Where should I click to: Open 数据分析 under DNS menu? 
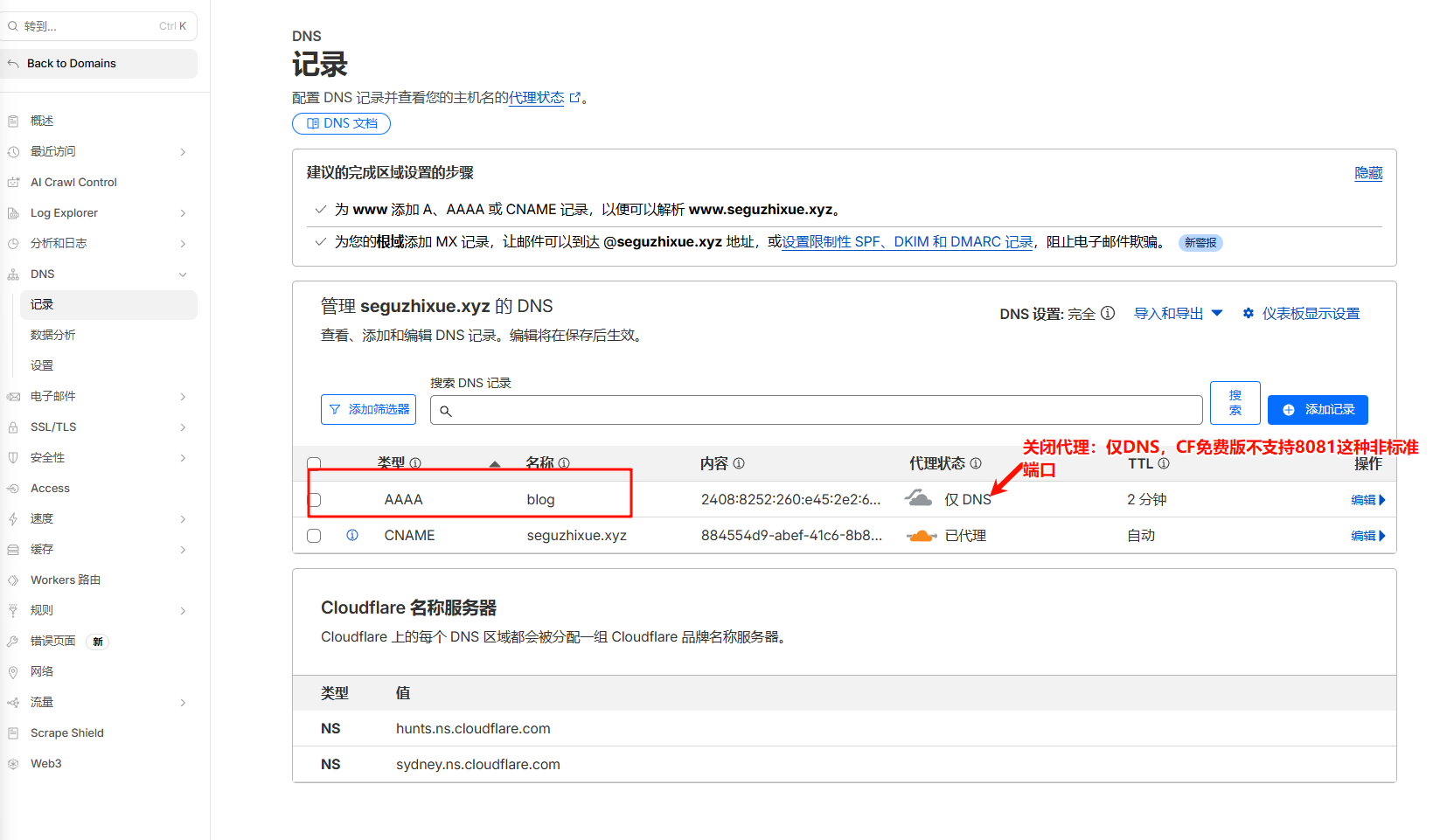click(53, 335)
